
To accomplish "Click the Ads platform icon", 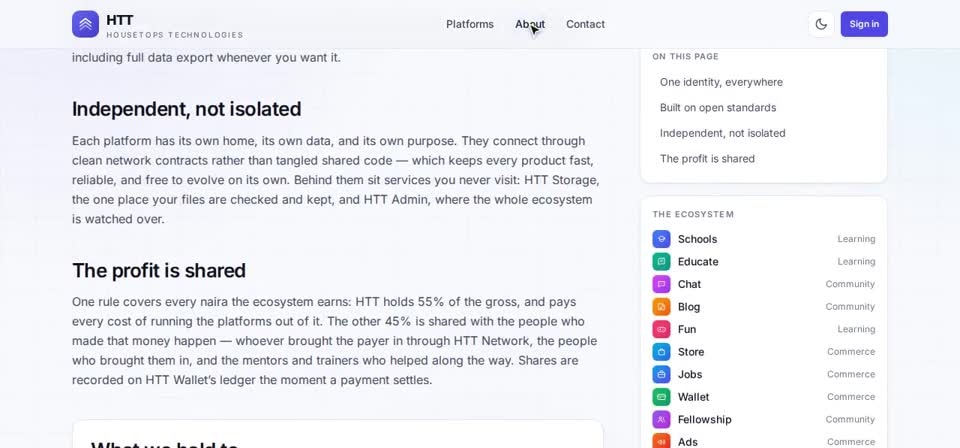I will point(661,442).
